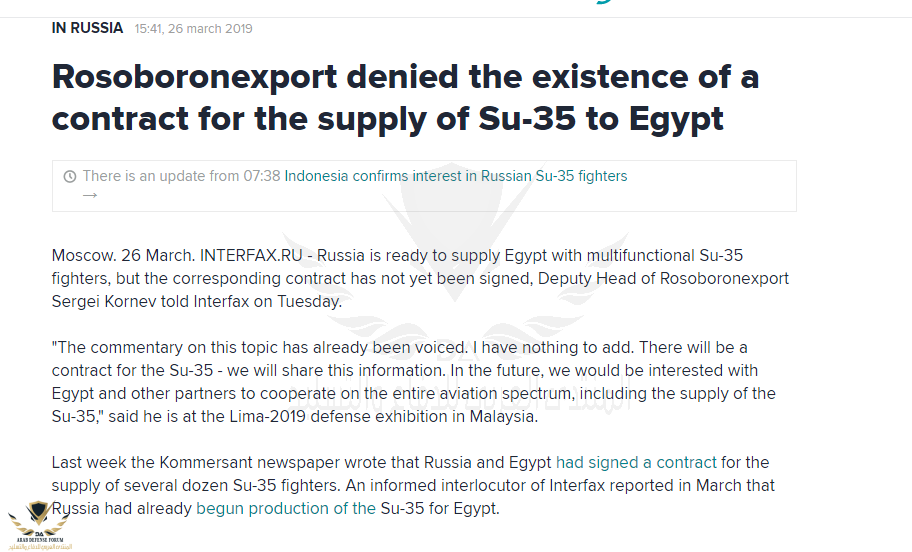Click the headline's second line ending "to Egypt"

click(x=387, y=119)
